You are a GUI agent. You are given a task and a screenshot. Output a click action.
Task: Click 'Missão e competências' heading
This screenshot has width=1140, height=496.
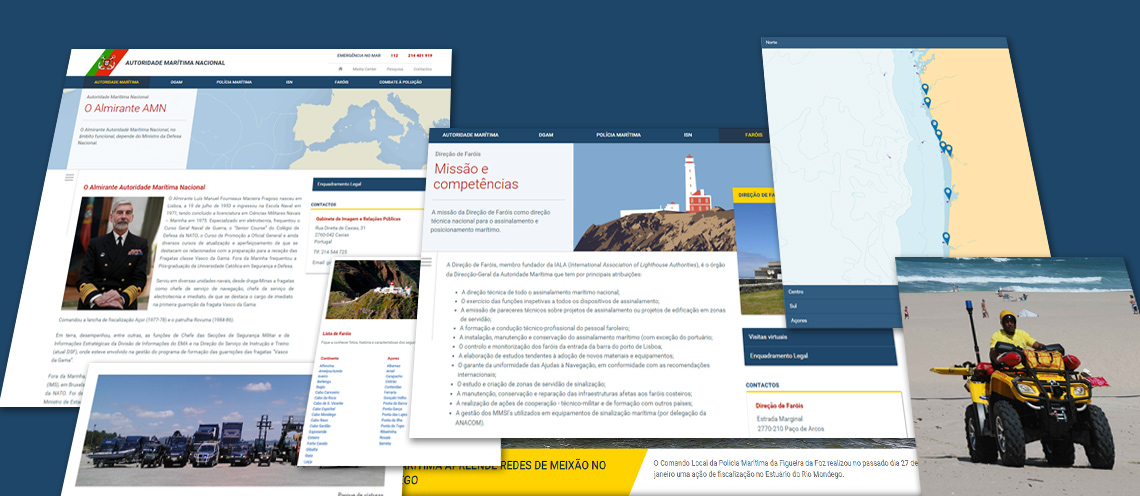[476, 176]
